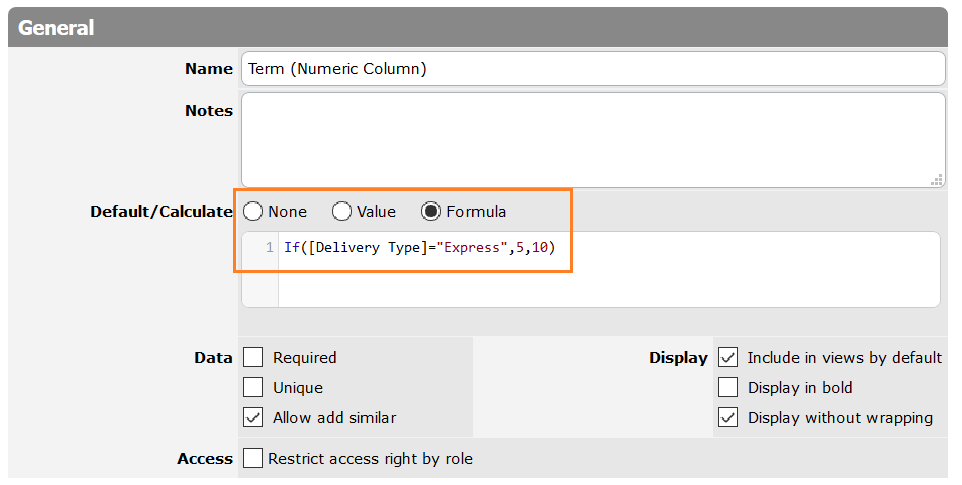962x485 pixels.
Task: Uncheck Allow add similar
Action: click(253, 418)
